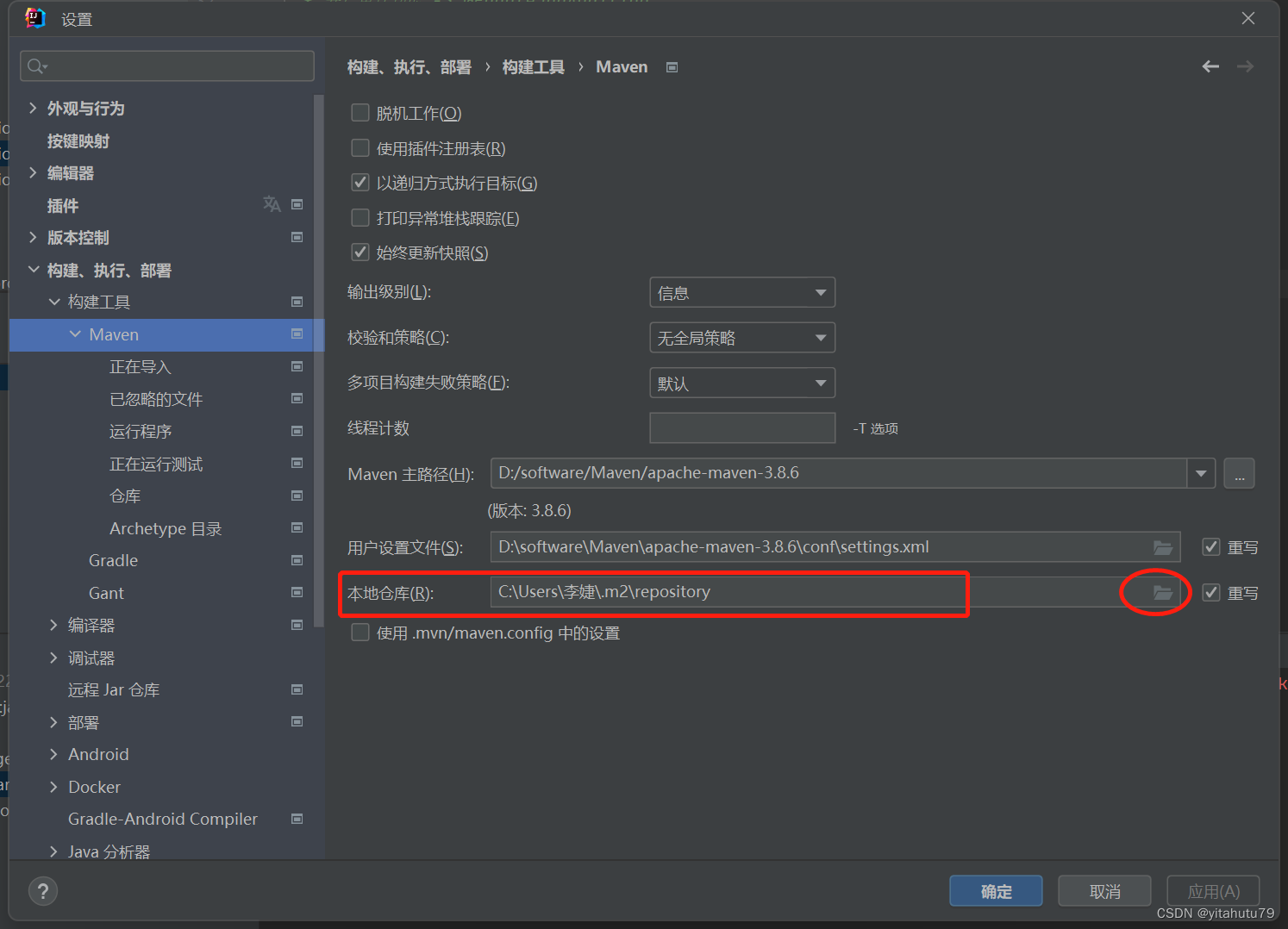Click project settings icon on 插件 row
Image resolution: width=1288 pixels, height=929 pixels.
point(297,204)
